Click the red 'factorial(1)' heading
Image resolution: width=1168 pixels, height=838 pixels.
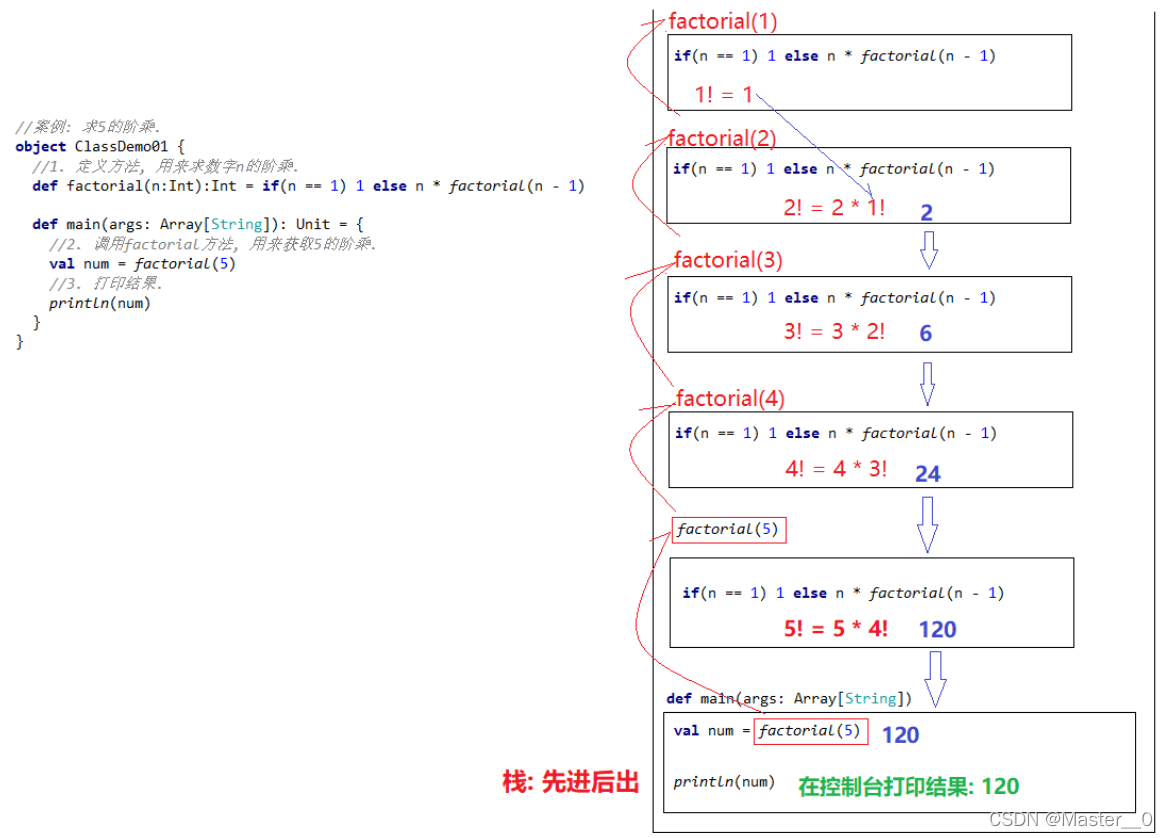pos(723,21)
